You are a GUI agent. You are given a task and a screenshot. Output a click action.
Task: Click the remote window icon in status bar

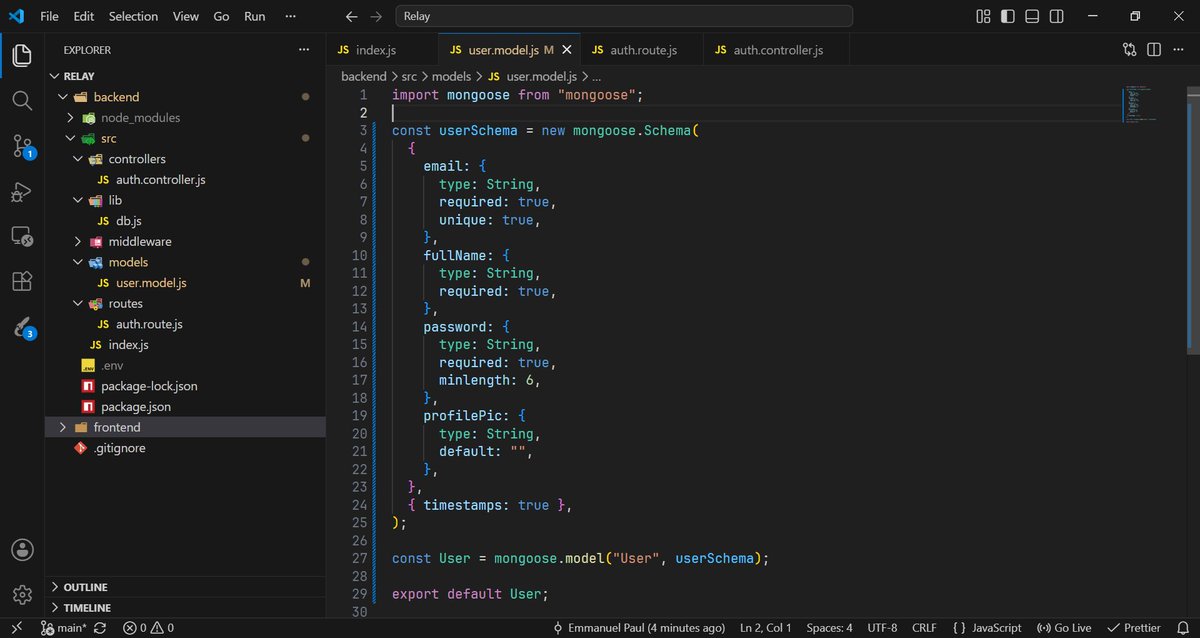pyautogui.click(x=17, y=628)
